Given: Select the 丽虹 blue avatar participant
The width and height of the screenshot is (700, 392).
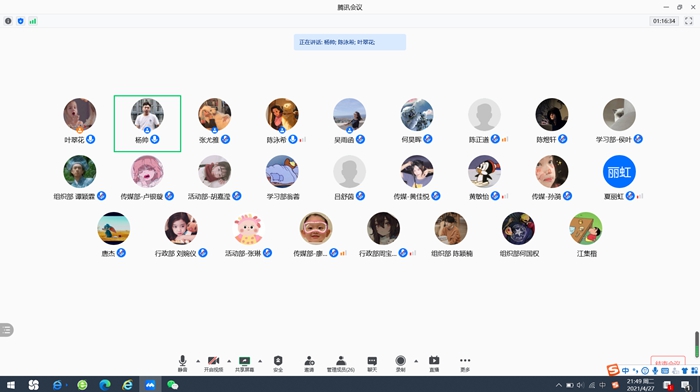Looking at the screenshot, I should click(619, 171).
